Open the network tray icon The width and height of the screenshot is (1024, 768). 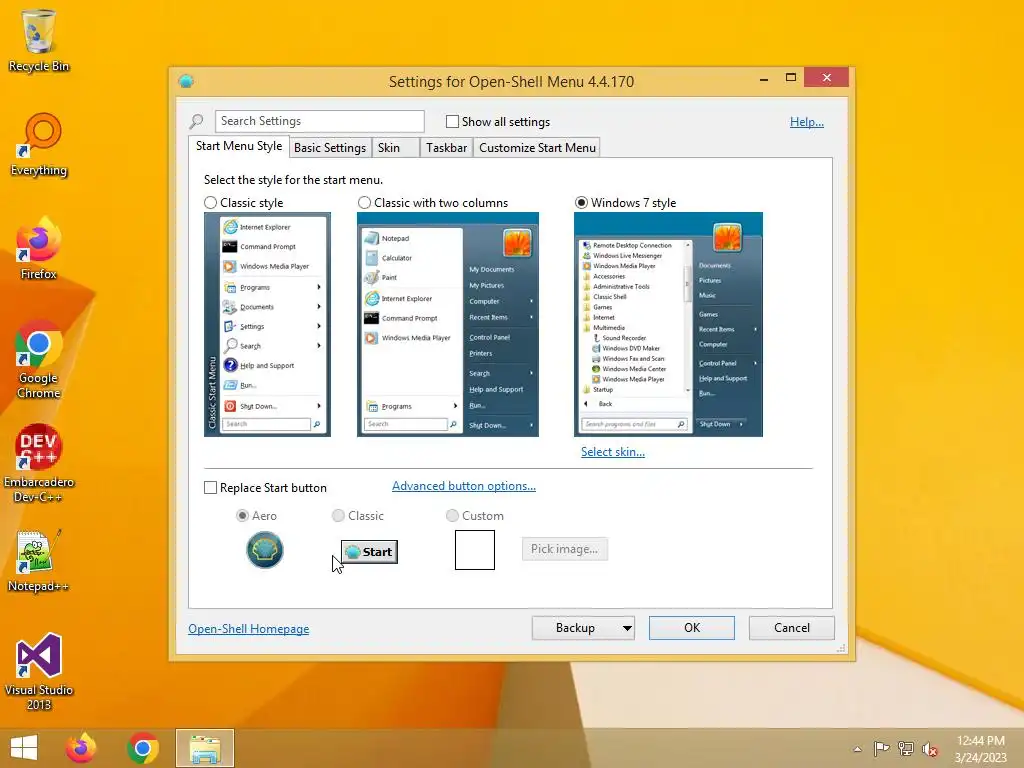click(906, 748)
